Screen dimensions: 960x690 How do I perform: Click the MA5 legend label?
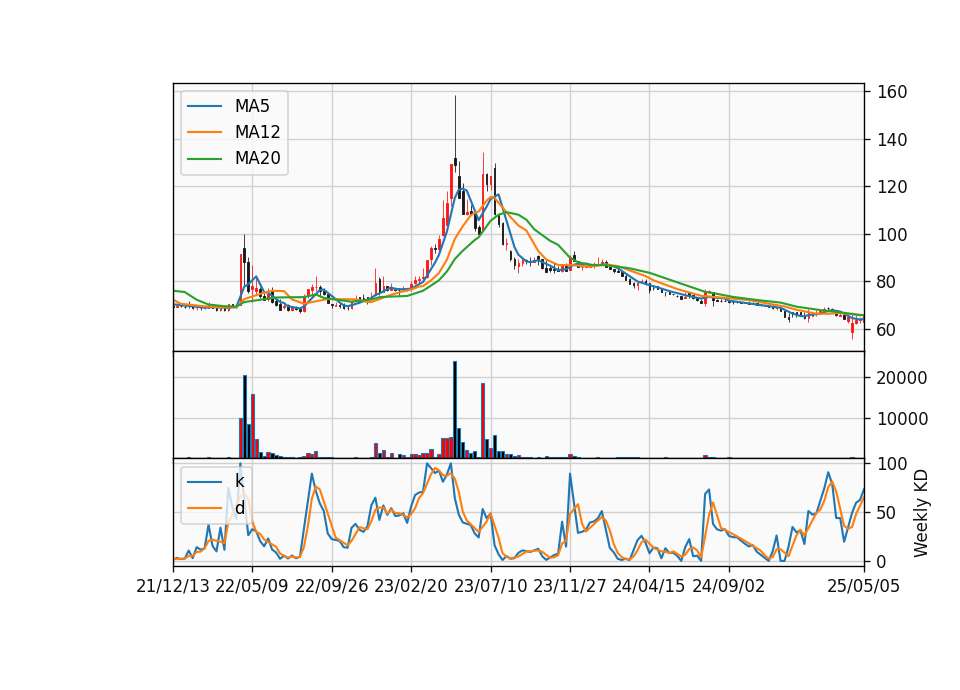(252, 106)
